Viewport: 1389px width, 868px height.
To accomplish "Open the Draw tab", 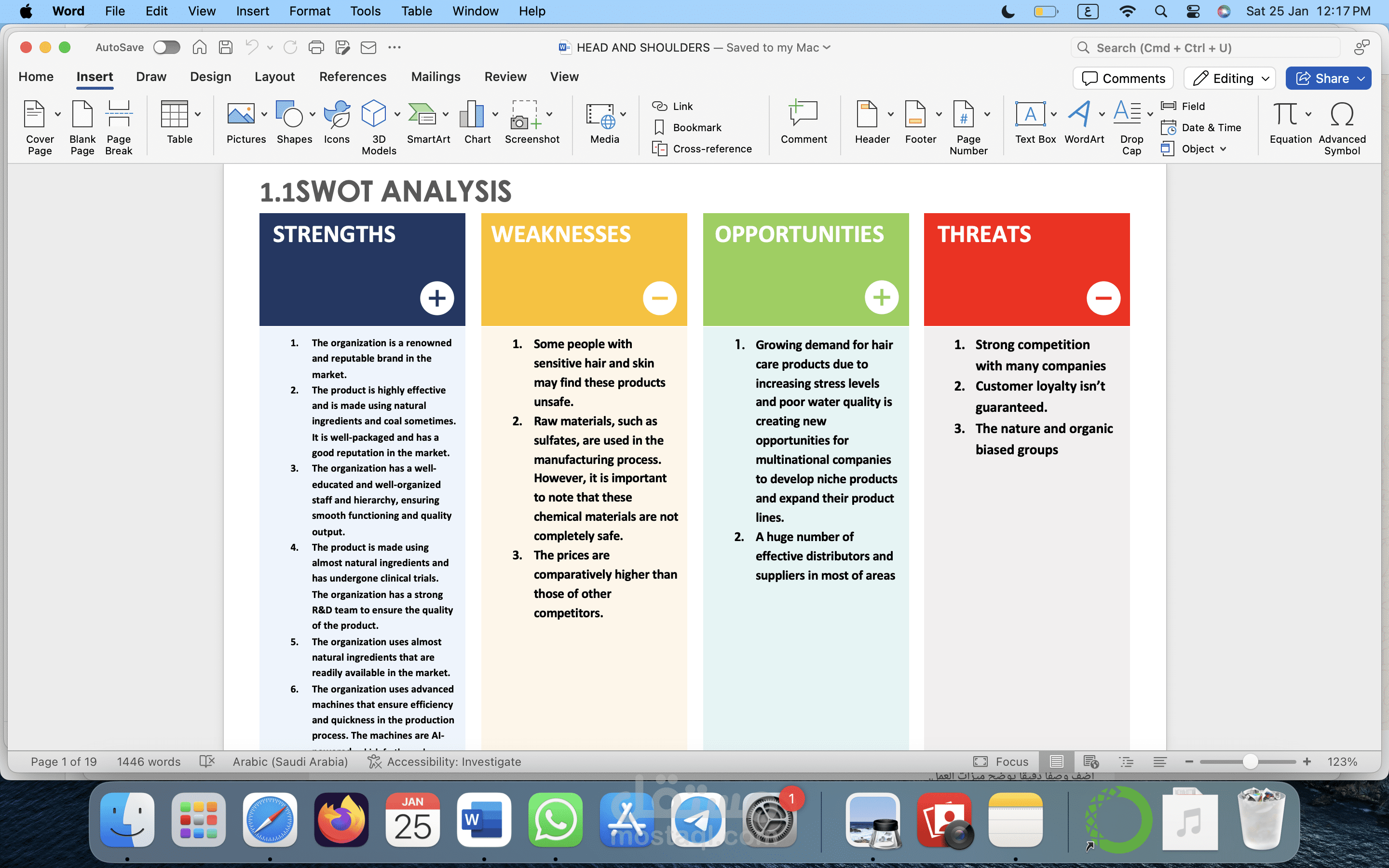I will coord(151,77).
